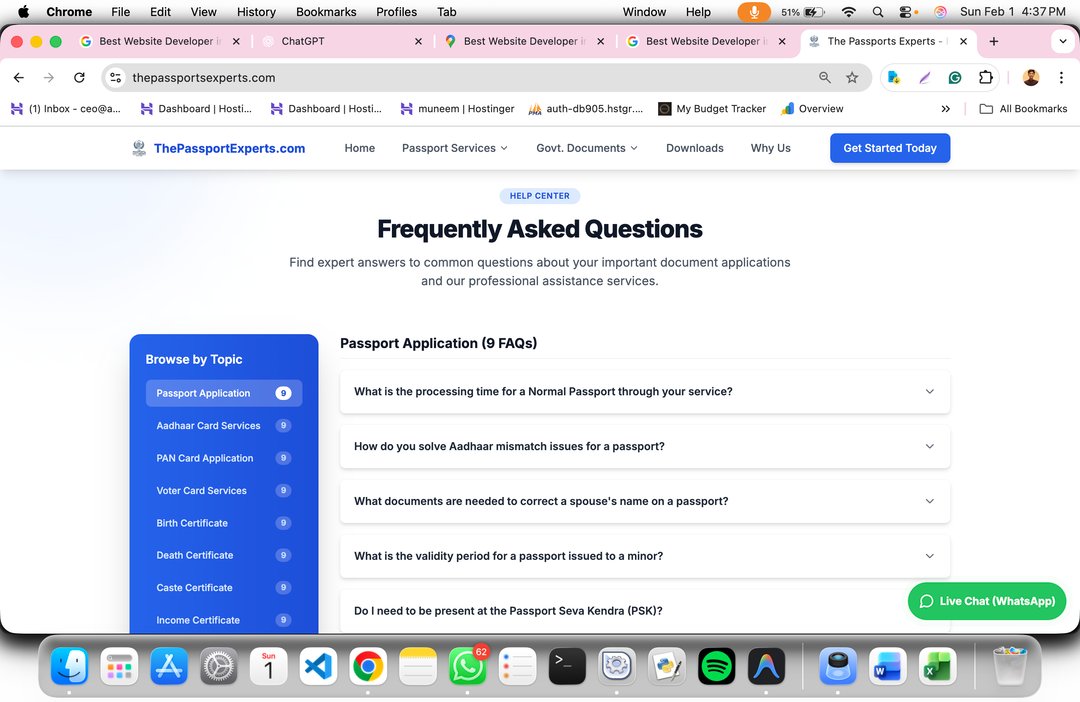Start Live Chat on WhatsApp
Screen dimensions: 1080x702
[x=987, y=601]
